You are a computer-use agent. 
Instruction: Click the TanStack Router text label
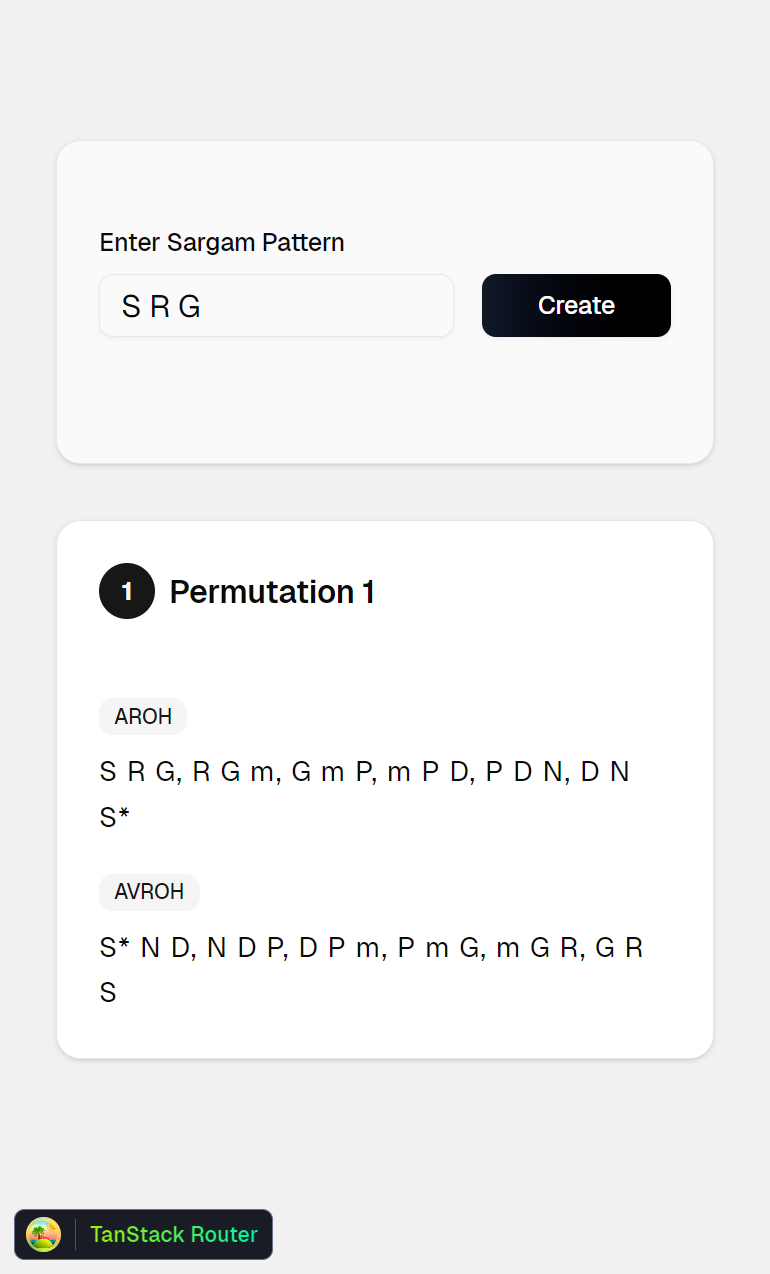click(174, 1234)
